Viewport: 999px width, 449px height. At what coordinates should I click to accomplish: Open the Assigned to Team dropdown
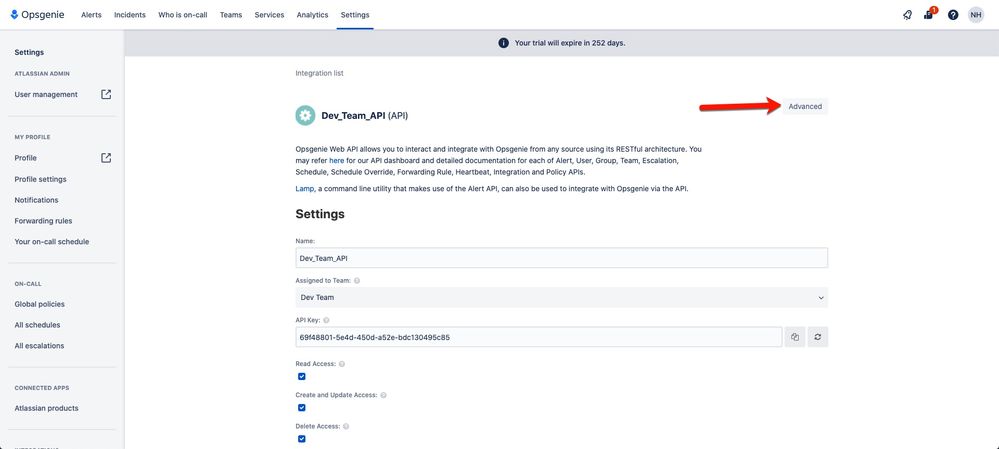point(561,297)
